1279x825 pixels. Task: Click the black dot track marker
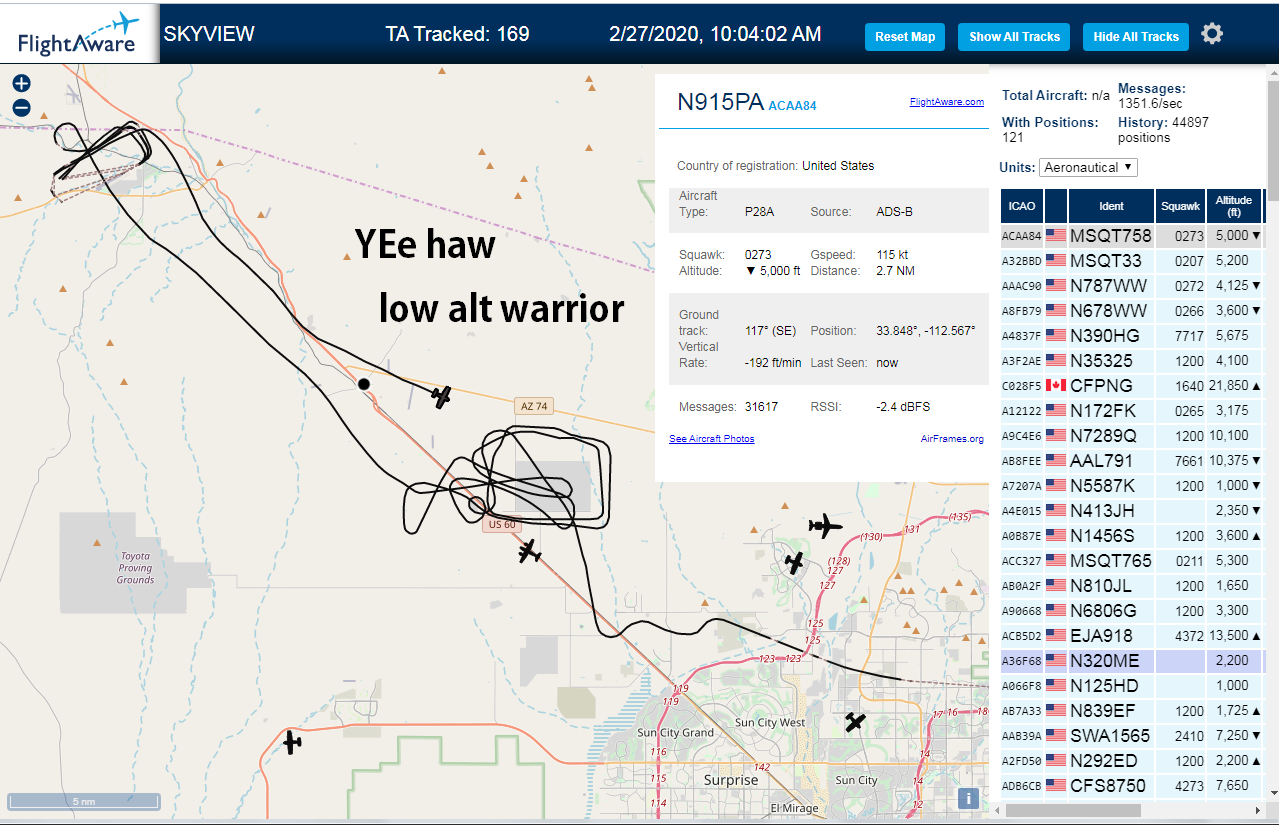[364, 384]
